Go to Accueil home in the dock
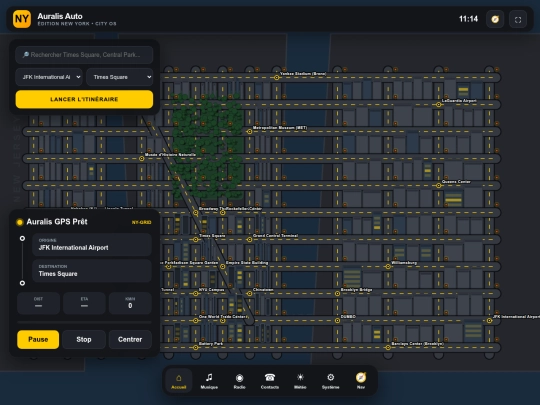Image resolution: width=540 pixels, height=405 pixels. point(179,381)
